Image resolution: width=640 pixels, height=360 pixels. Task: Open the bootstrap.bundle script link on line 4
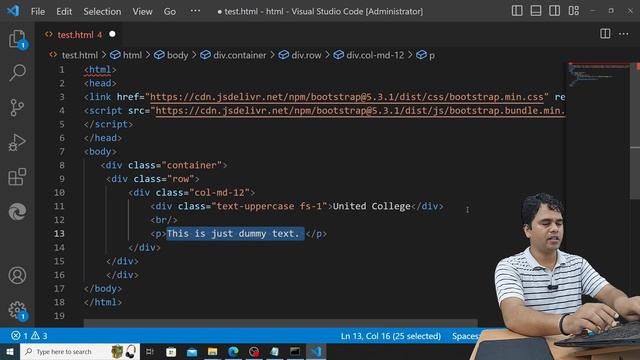360,111
